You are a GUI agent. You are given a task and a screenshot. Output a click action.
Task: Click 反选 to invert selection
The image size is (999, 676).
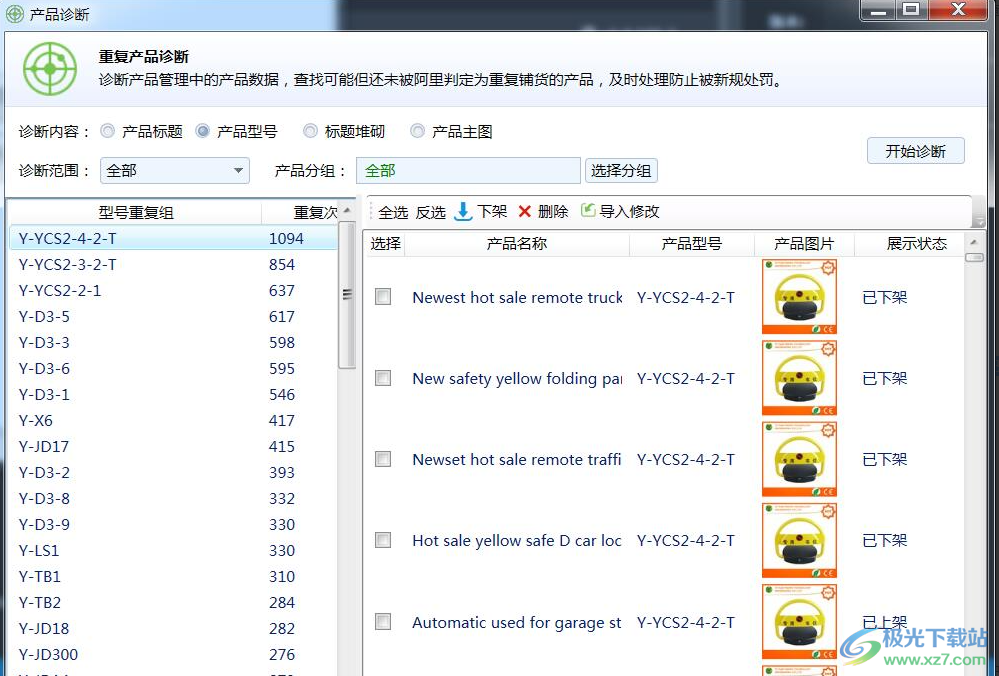tap(430, 212)
